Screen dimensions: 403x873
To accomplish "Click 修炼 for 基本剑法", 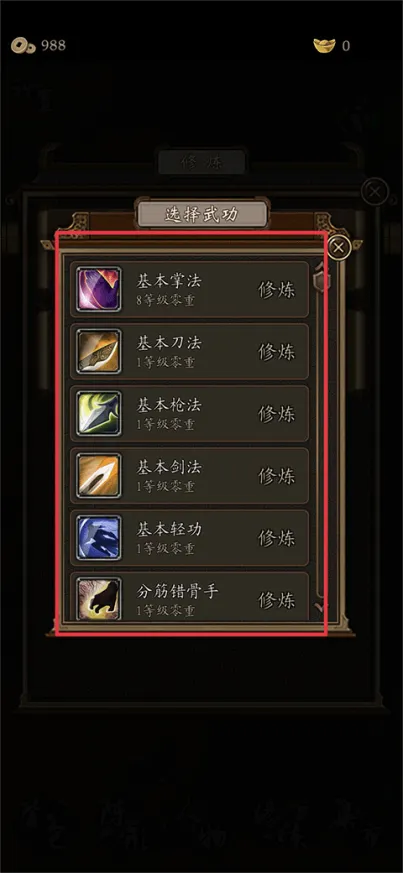I will pyautogui.click(x=277, y=476).
